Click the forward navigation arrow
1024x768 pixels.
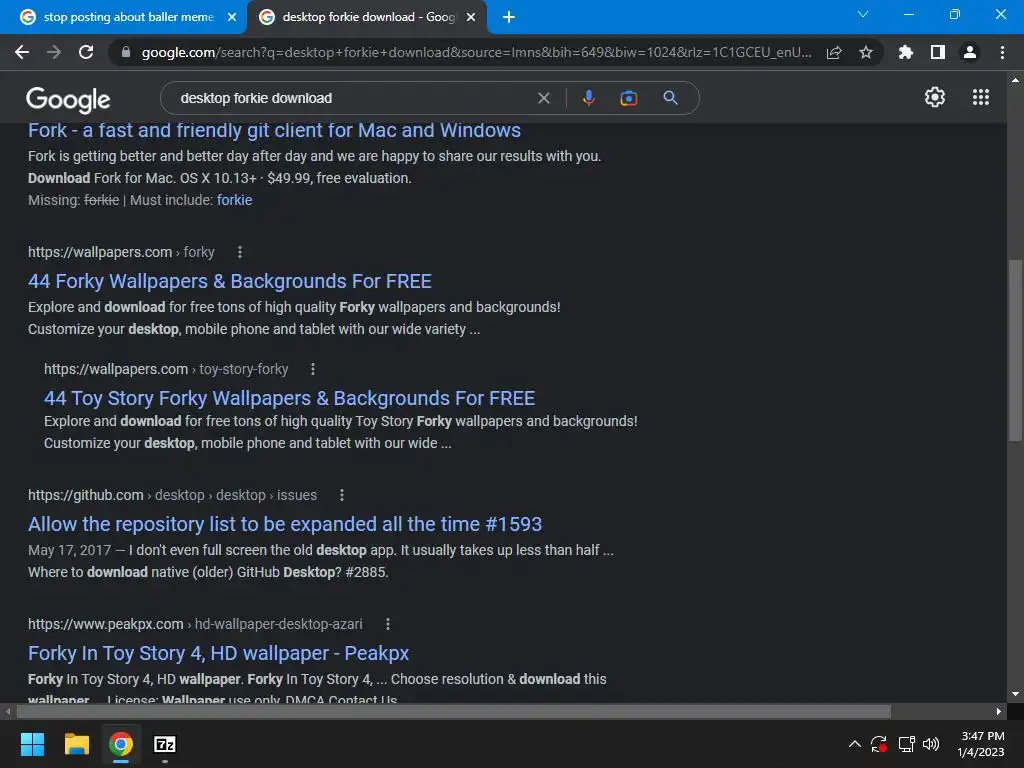(54, 52)
